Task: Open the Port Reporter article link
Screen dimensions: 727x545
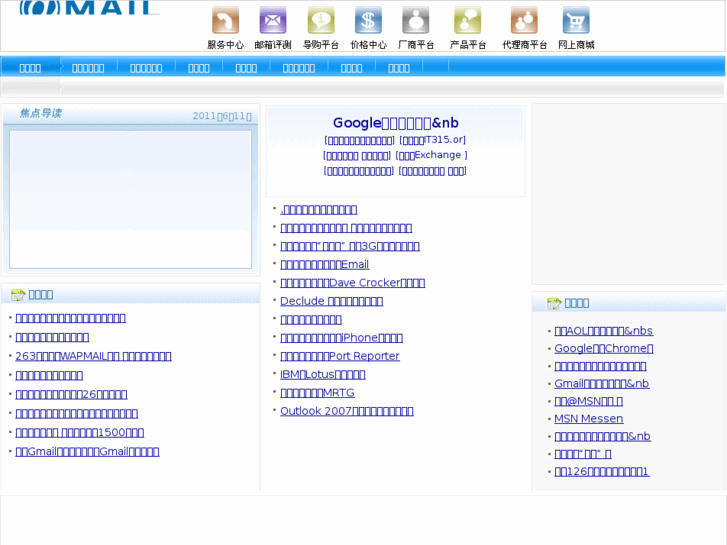Action: pos(339,356)
